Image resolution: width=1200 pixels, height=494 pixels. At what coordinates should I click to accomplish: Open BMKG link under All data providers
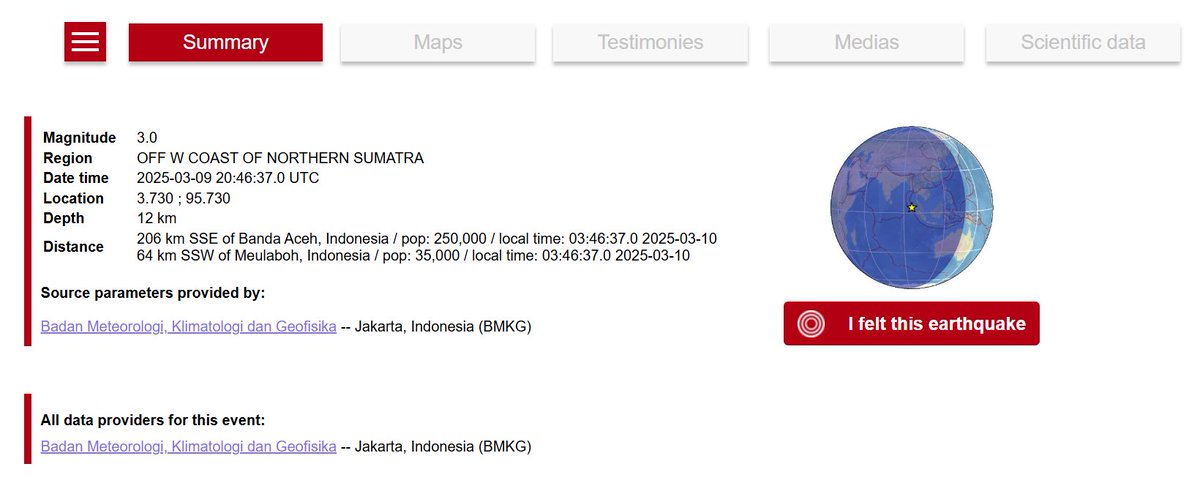pyautogui.click(x=188, y=446)
